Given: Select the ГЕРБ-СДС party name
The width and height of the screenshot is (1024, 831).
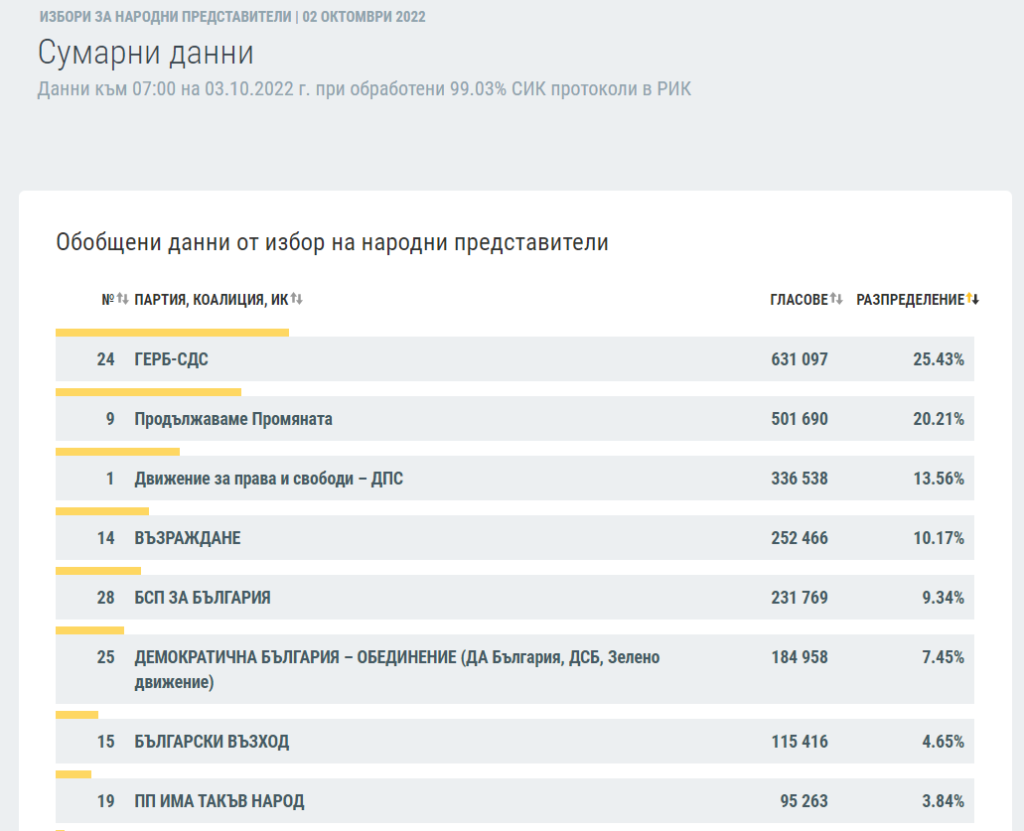Looking at the screenshot, I should [171, 359].
